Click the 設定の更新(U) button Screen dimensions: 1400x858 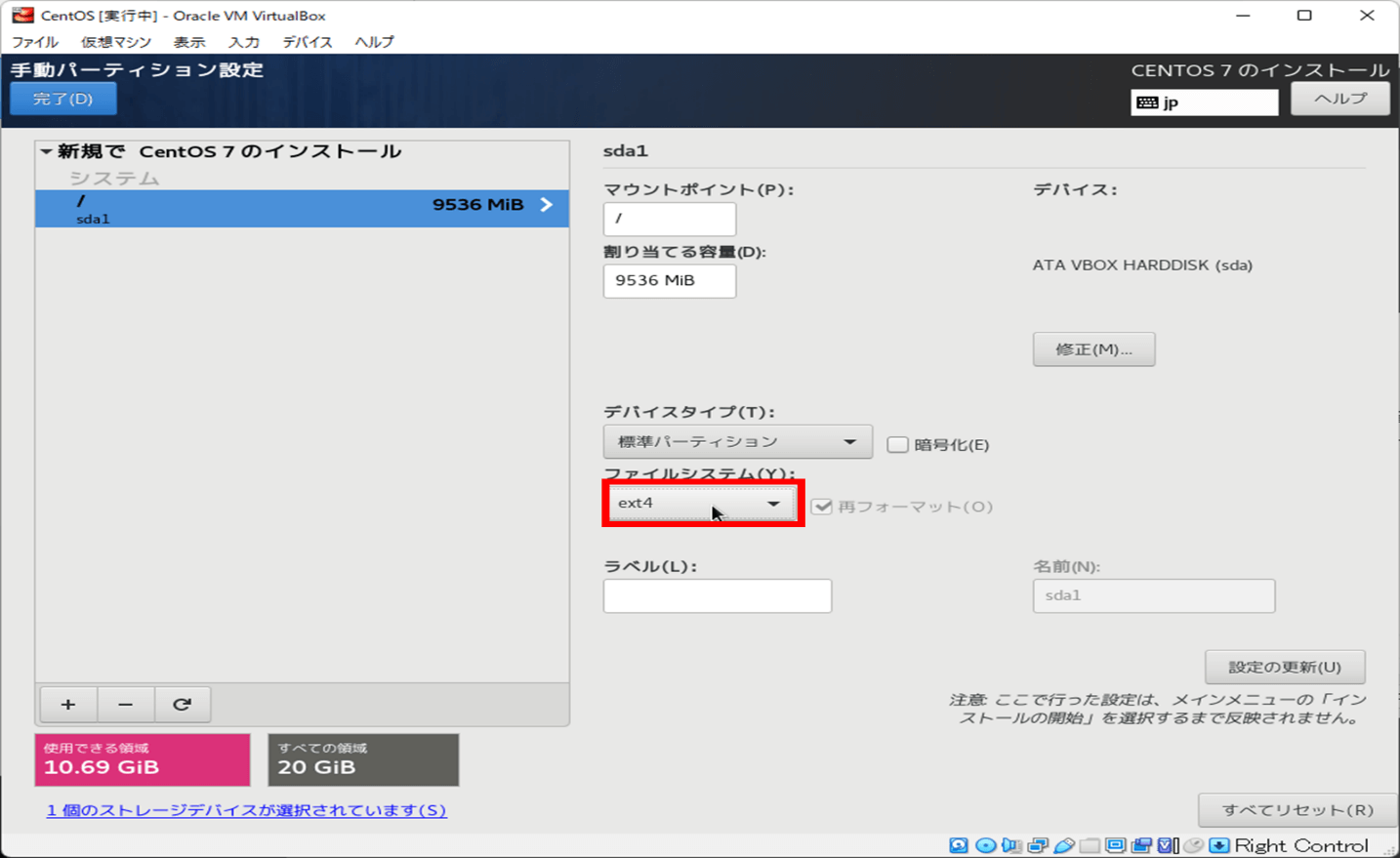[1285, 667]
